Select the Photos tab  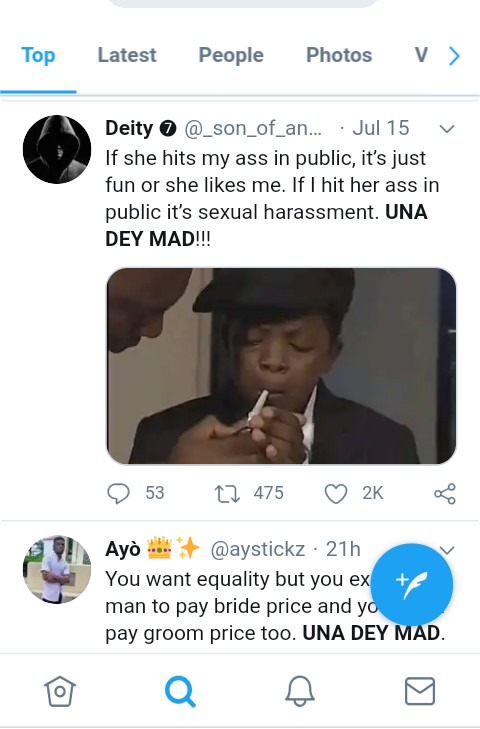(339, 55)
